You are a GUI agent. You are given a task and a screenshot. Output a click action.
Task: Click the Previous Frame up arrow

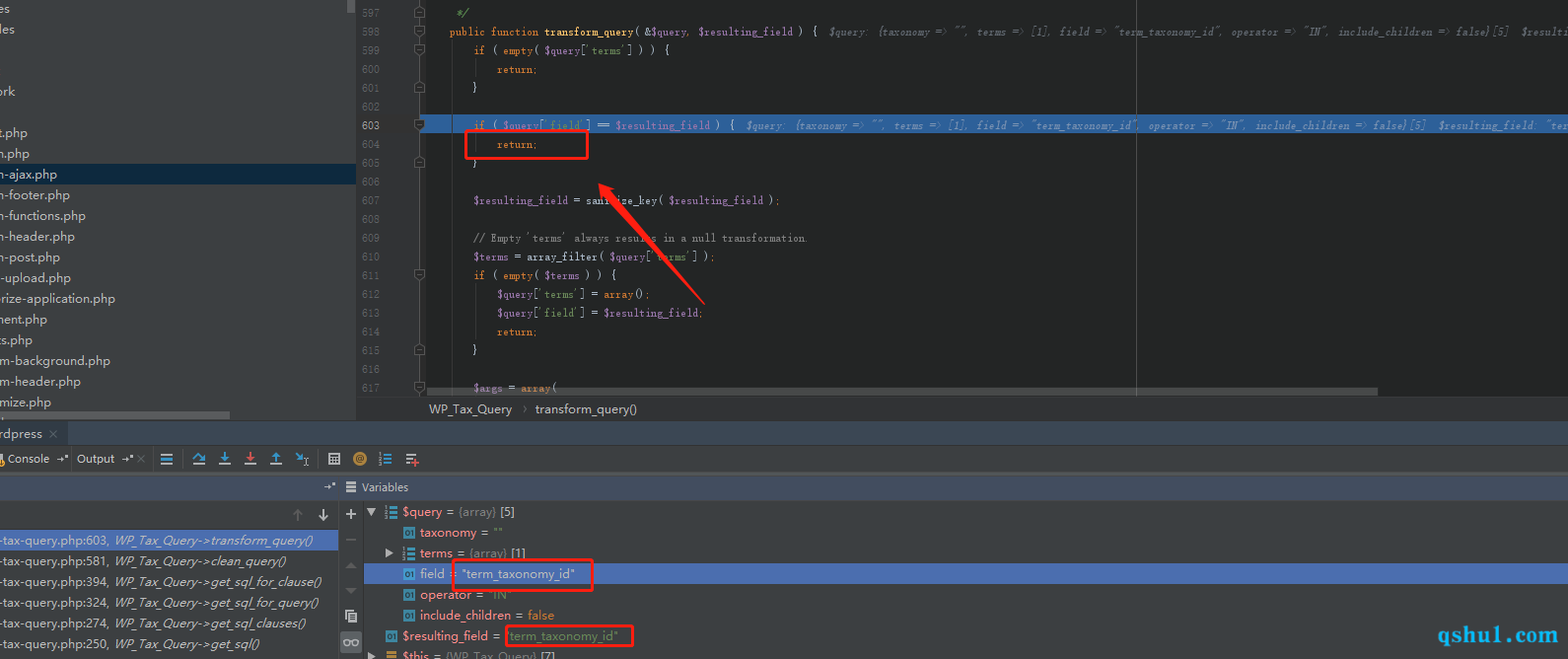[298, 515]
